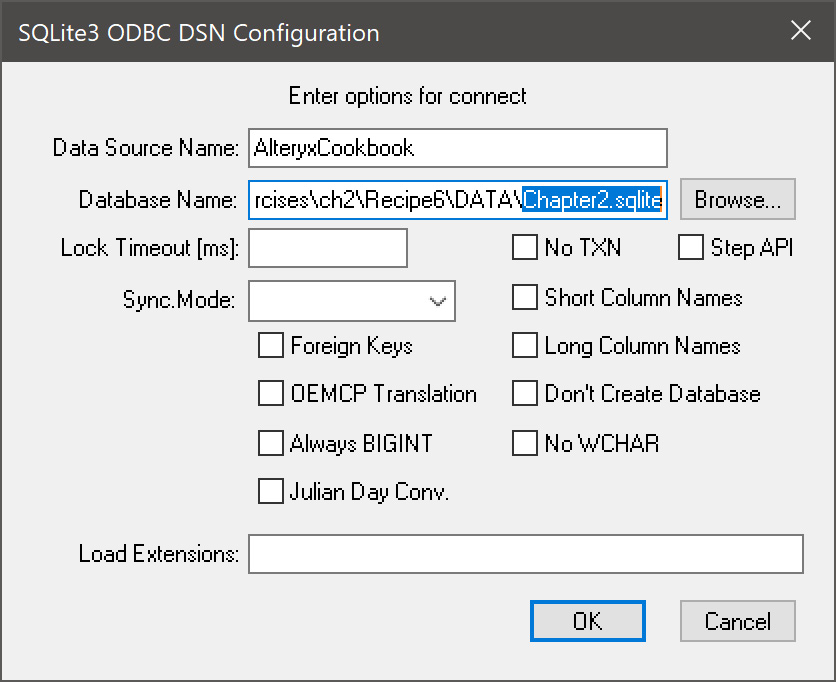This screenshot has width=836, height=682.
Task: Open the Browse file dialog
Action: tap(737, 199)
